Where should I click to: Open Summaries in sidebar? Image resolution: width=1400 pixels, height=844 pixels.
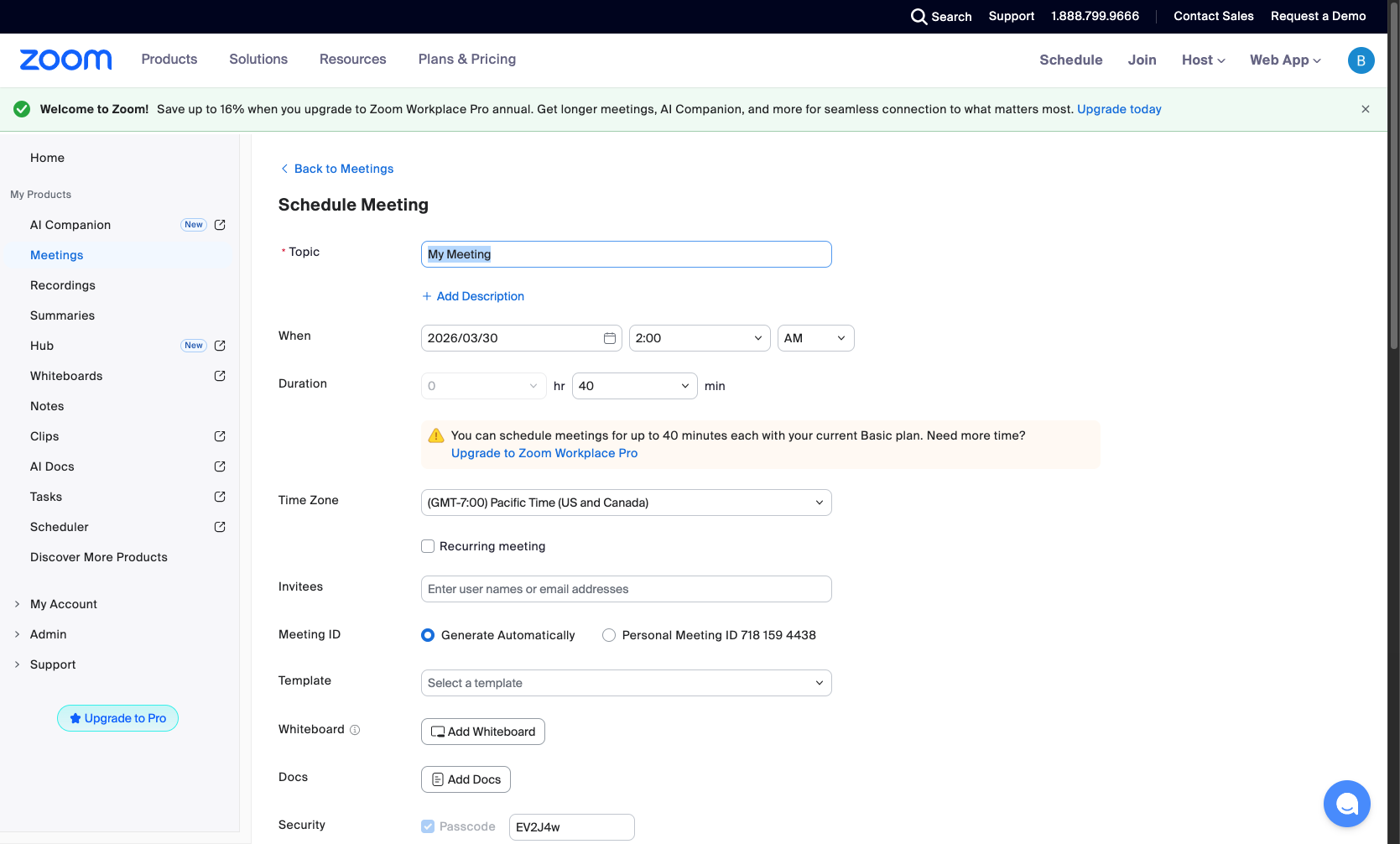(x=62, y=315)
